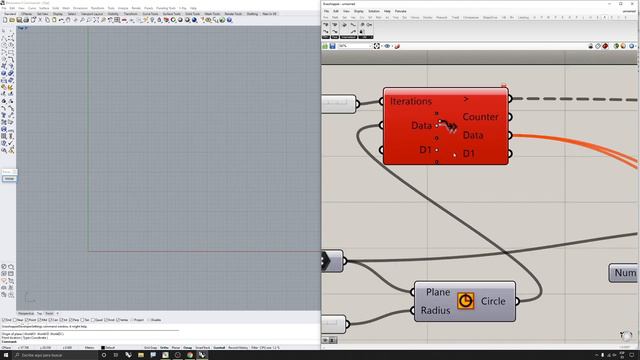Switch to Perspective viewport tab
The image size is (640, 360).
click(x=26, y=313)
